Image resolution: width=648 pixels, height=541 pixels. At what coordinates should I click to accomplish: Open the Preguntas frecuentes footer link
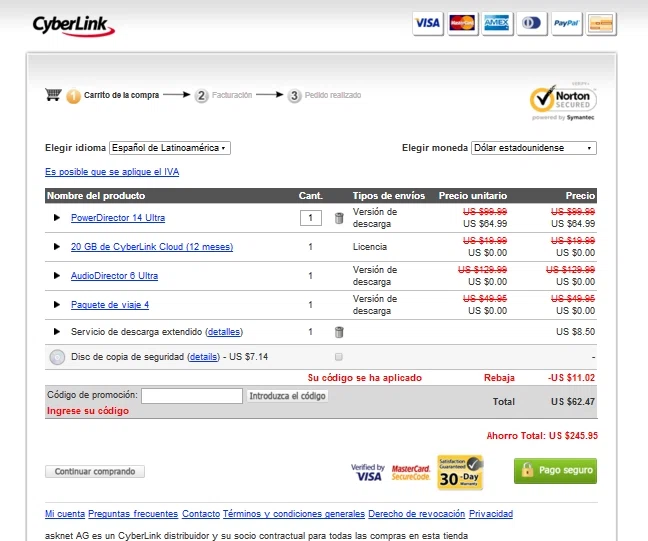point(133,514)
